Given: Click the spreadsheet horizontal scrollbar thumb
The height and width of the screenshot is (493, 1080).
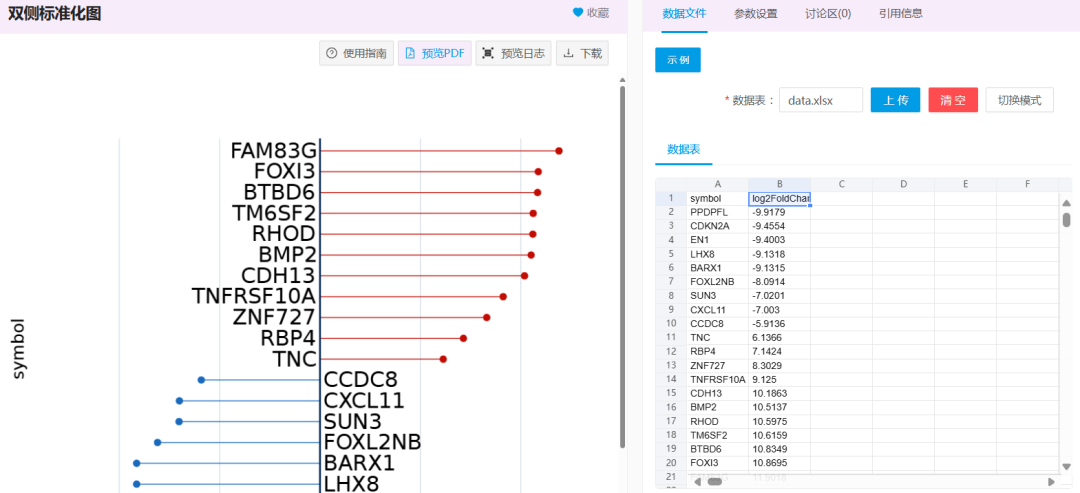Looking at the screenshot, I should click(715, 482).
